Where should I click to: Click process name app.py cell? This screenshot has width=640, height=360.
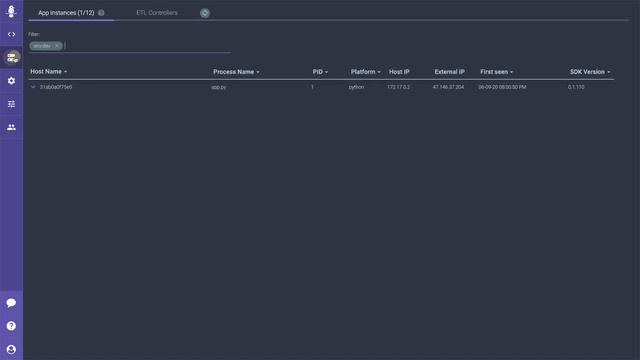click(218, 87)
